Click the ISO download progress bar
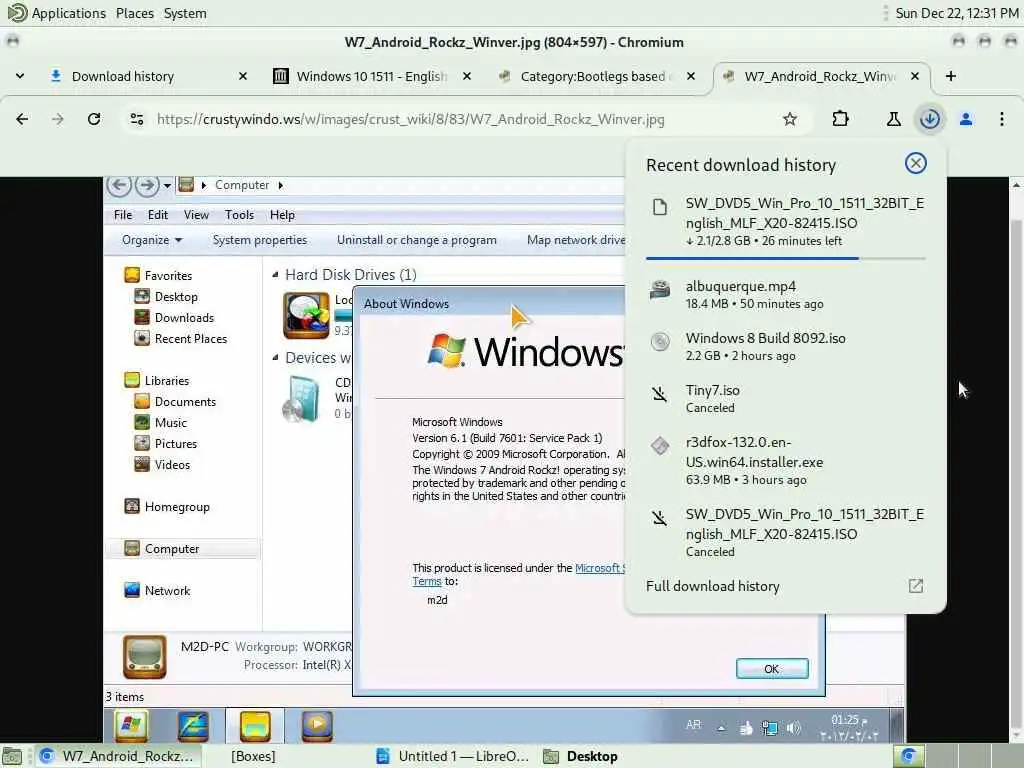Viewport: 1024px width, 768px height. coord(786,259)
